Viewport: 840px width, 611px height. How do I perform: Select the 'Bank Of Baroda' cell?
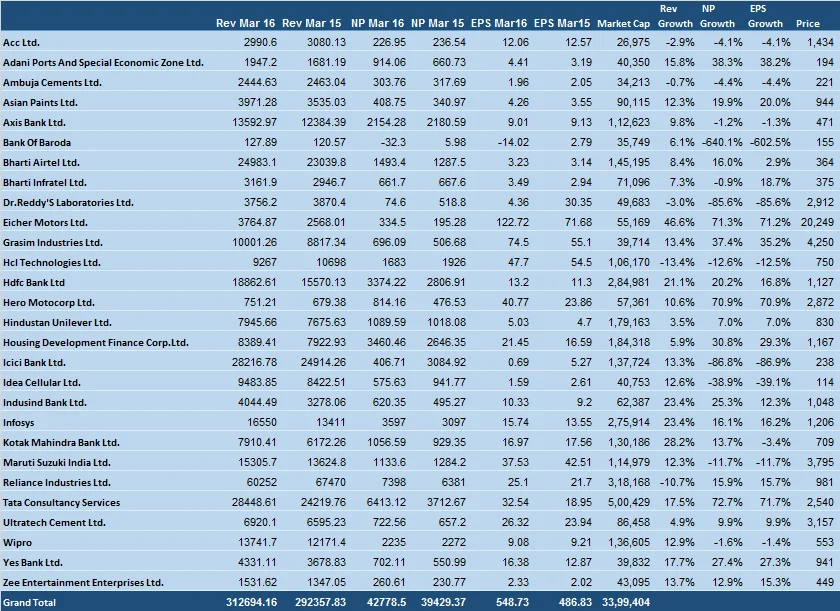point(36,142)
